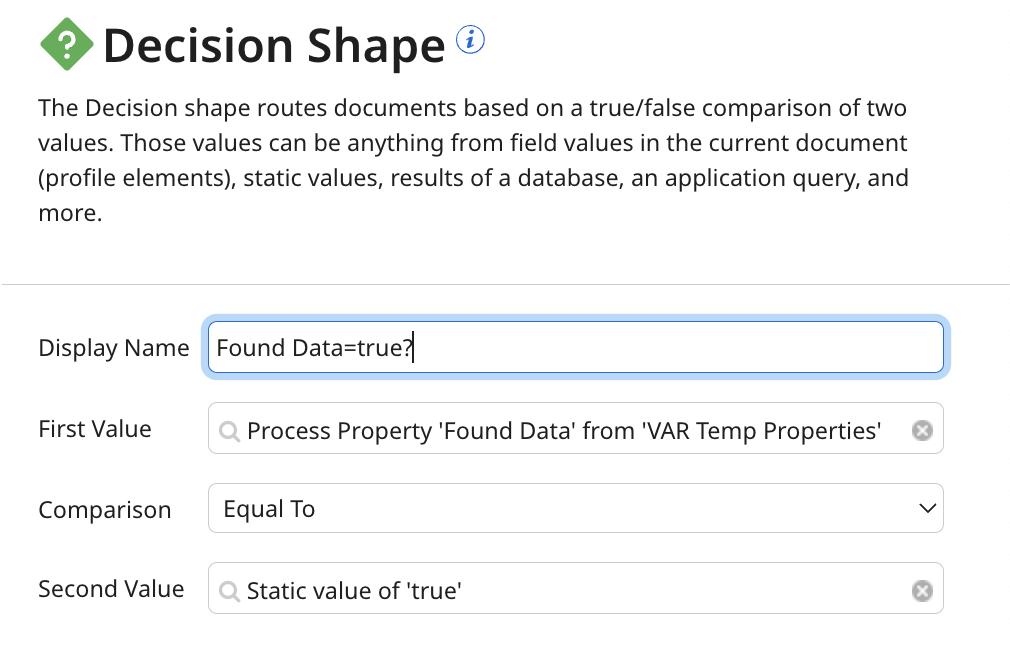Click the horizontal divider below the description
The height and width of the screenshot is (654, 1010).
pos(505,285)
